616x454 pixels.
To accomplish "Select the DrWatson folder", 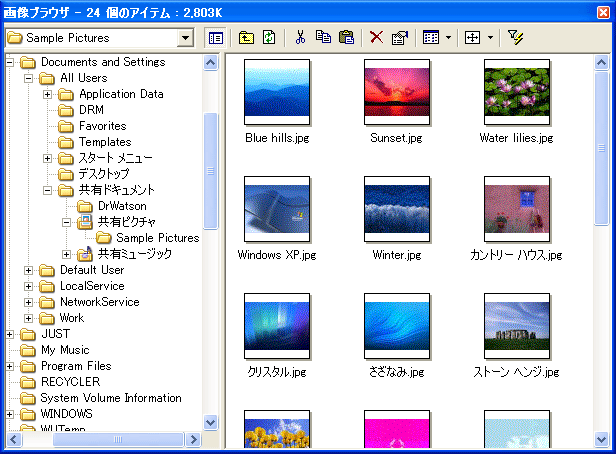I will (x=122, y=206).
